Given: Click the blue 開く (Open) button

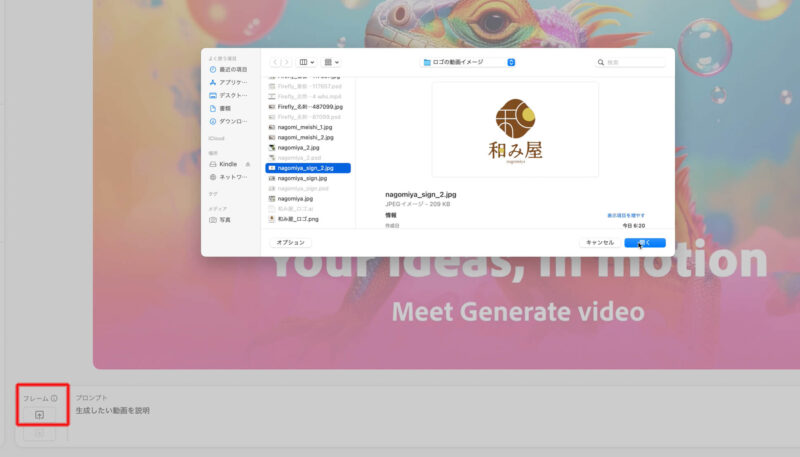Looking at the screenshot, I should pos(645,243).
